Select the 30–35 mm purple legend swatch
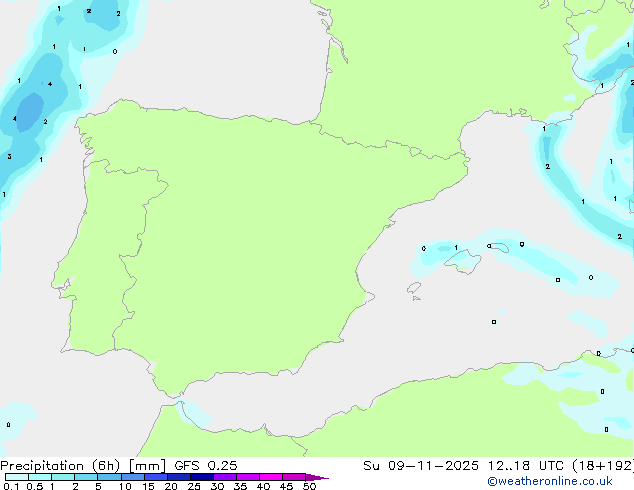This screenshot has height=490, width=634. [x=224, y=477]
